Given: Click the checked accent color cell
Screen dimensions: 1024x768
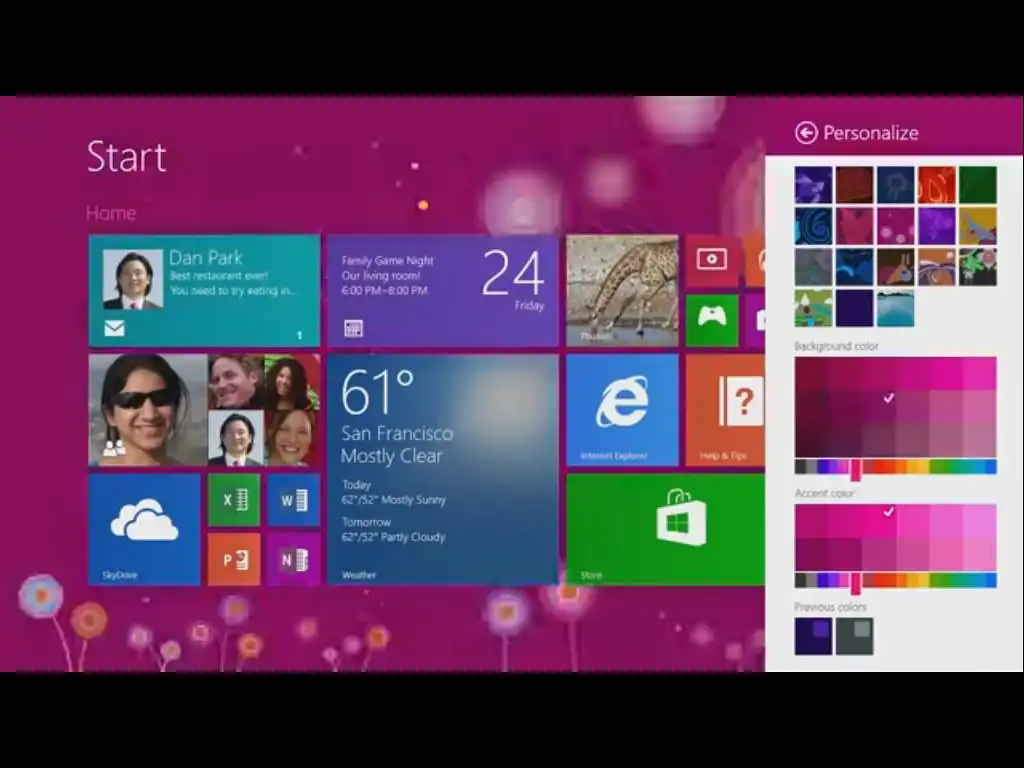Looking at the screenshot, I should pos(879,520).
